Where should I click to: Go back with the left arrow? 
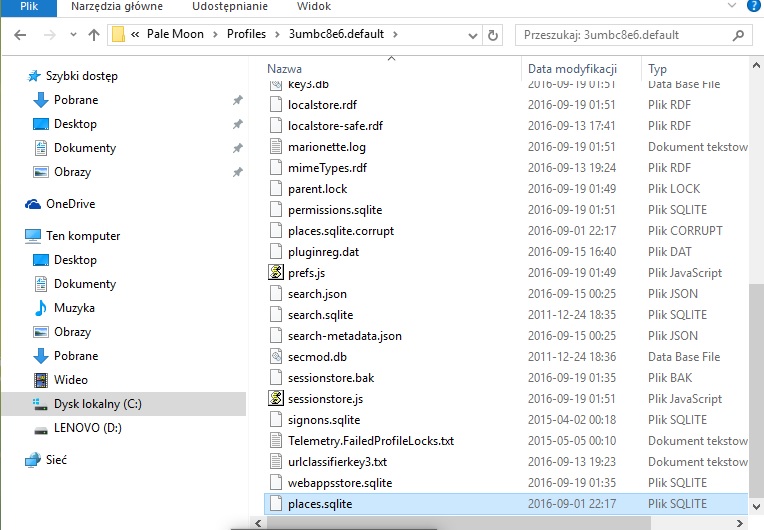(20, 35)
